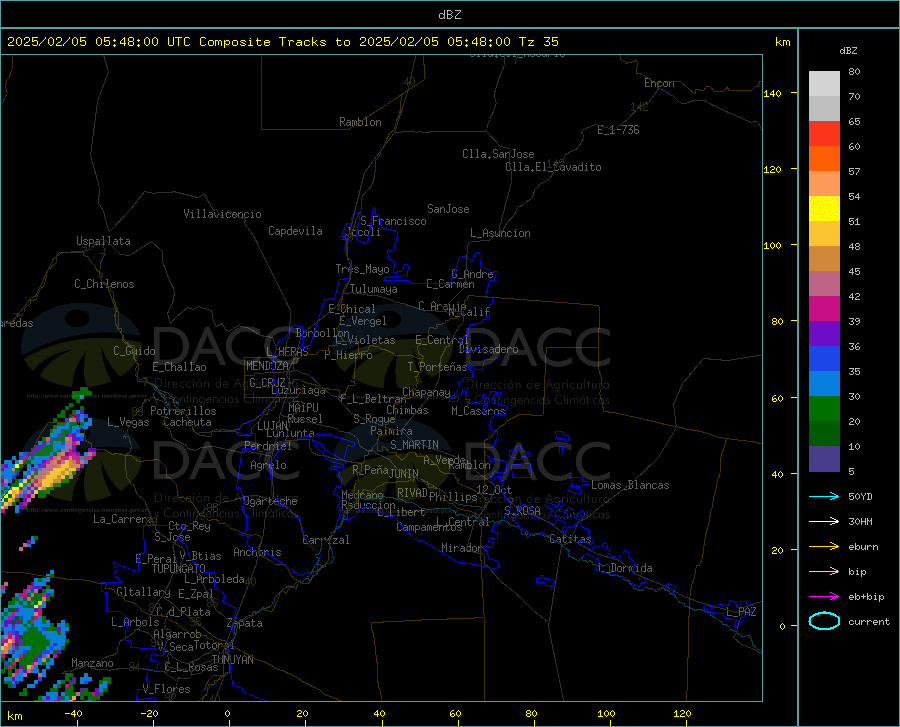This screenshot has width=900, height=727.
Task: Click the Carrizal map label
Action: [x=325, y=540]
